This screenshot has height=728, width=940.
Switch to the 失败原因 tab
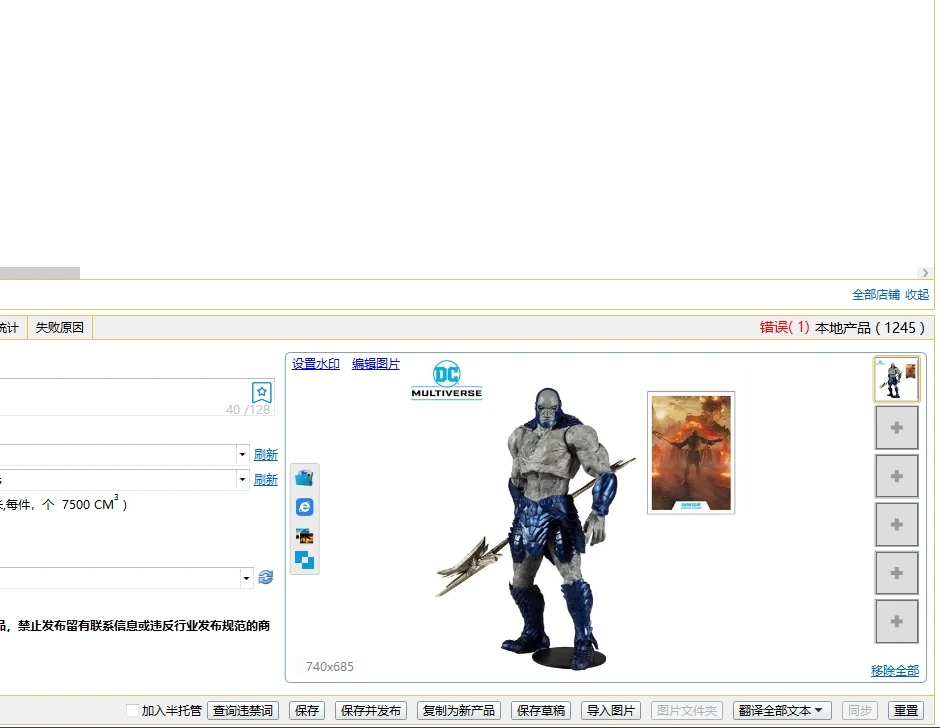click(x=59, y=327)
